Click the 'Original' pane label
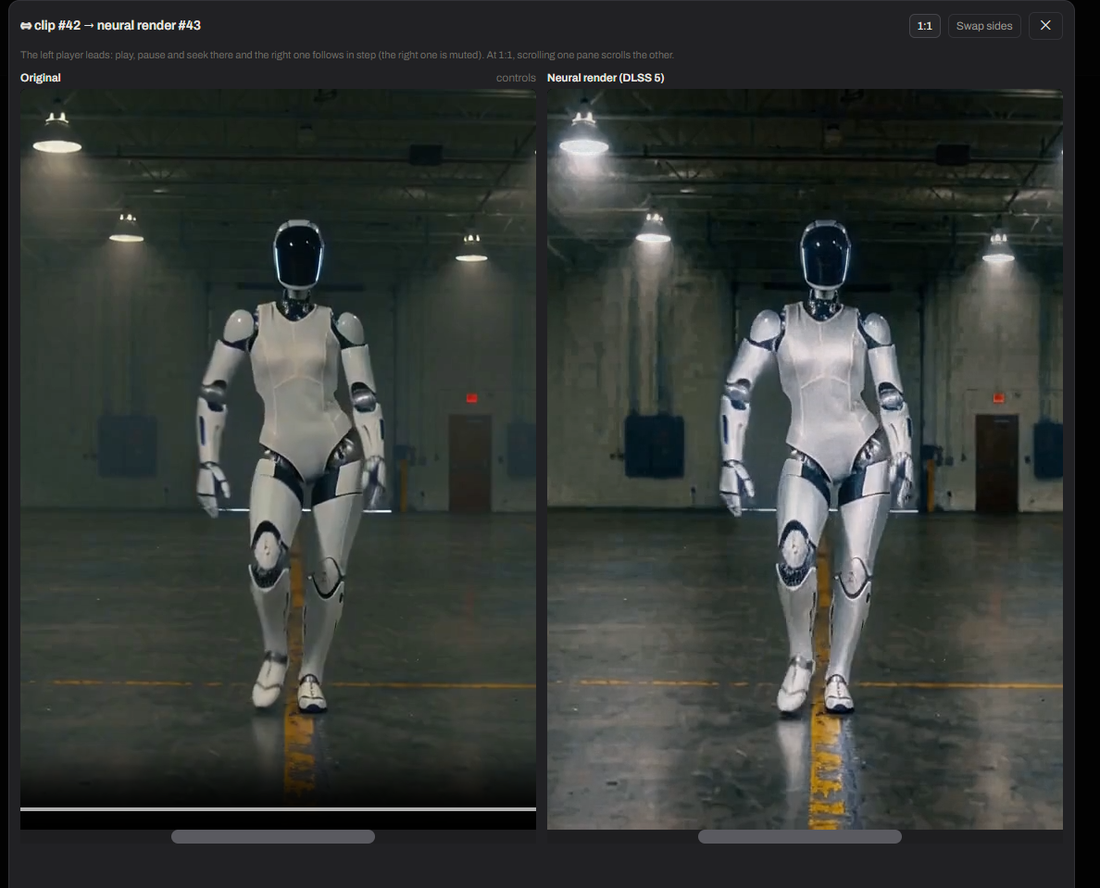 41,78
